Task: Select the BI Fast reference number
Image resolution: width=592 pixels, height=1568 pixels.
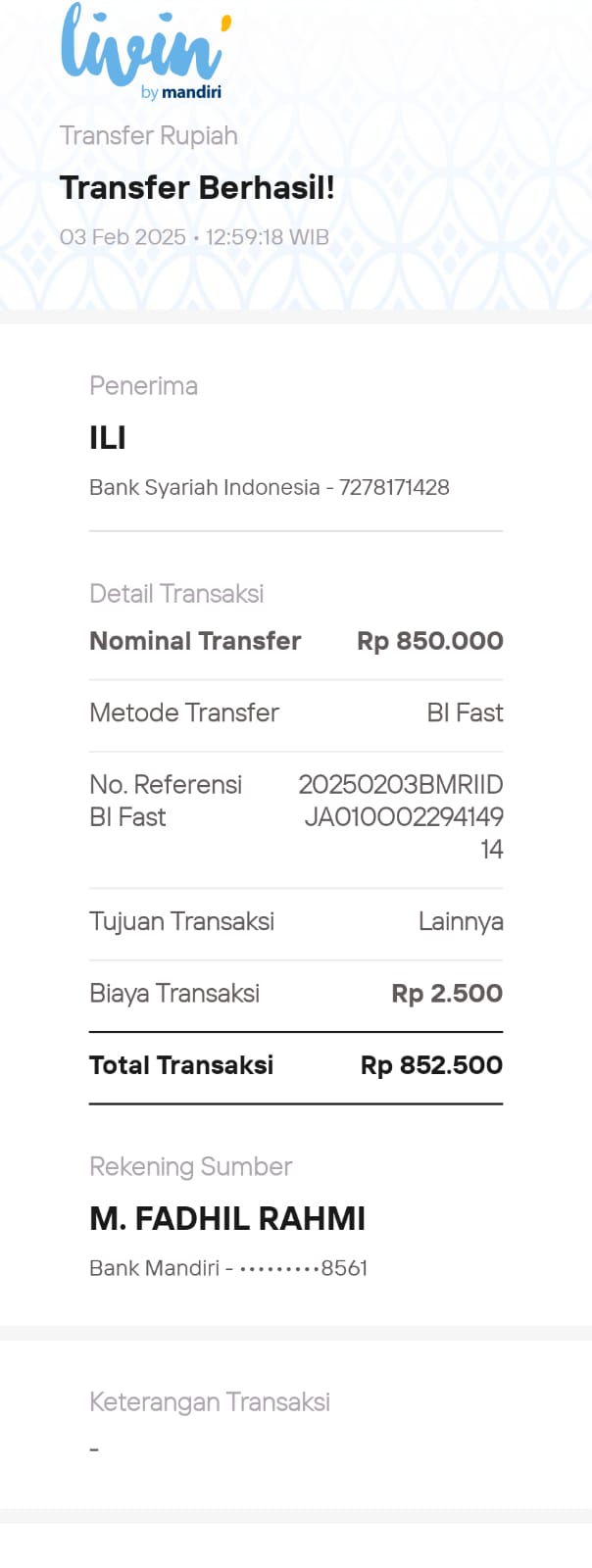Action: coord(402,816)
